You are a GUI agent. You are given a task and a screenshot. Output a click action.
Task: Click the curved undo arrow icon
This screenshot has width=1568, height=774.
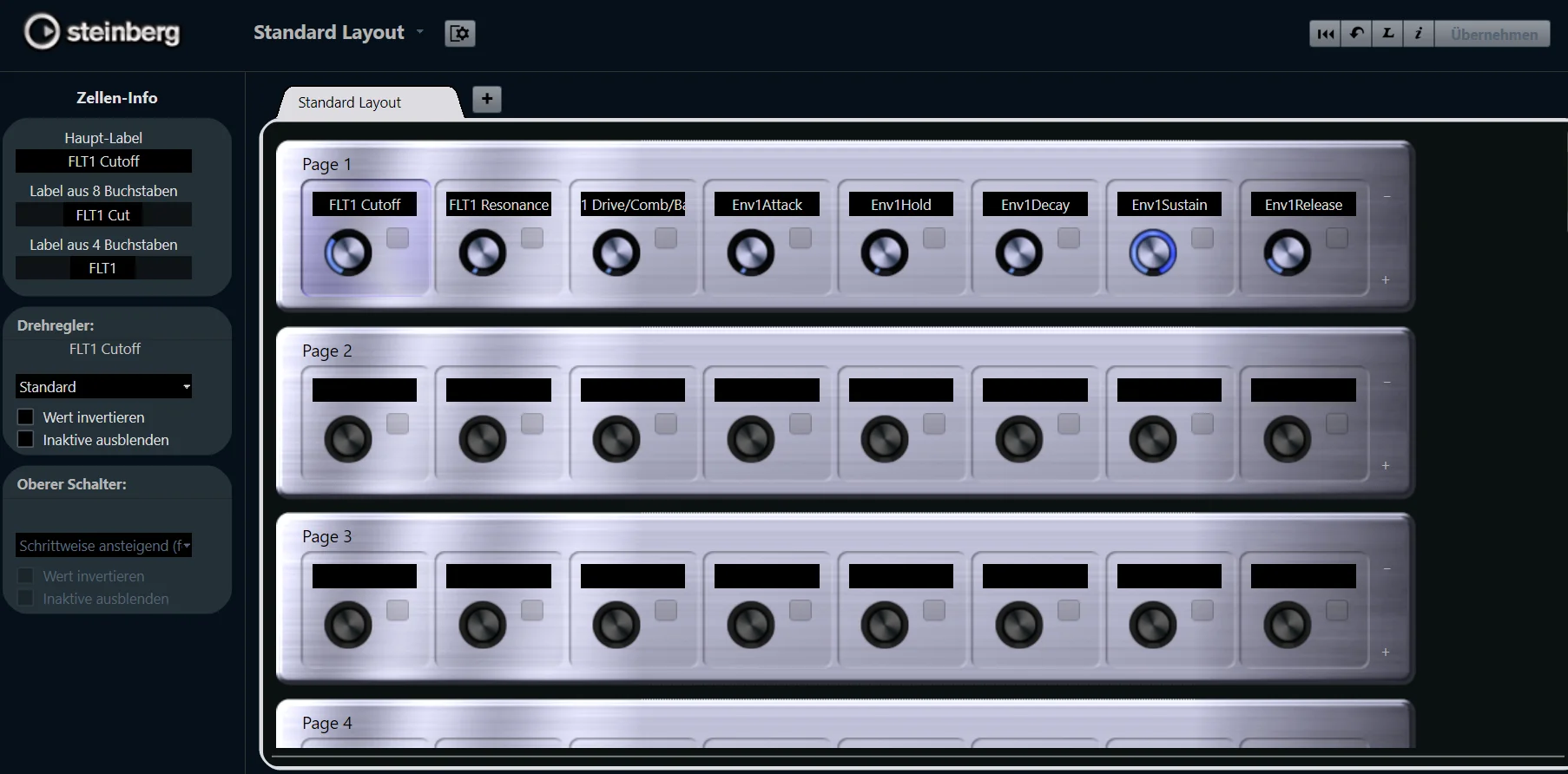click(x=1356, y=34)
